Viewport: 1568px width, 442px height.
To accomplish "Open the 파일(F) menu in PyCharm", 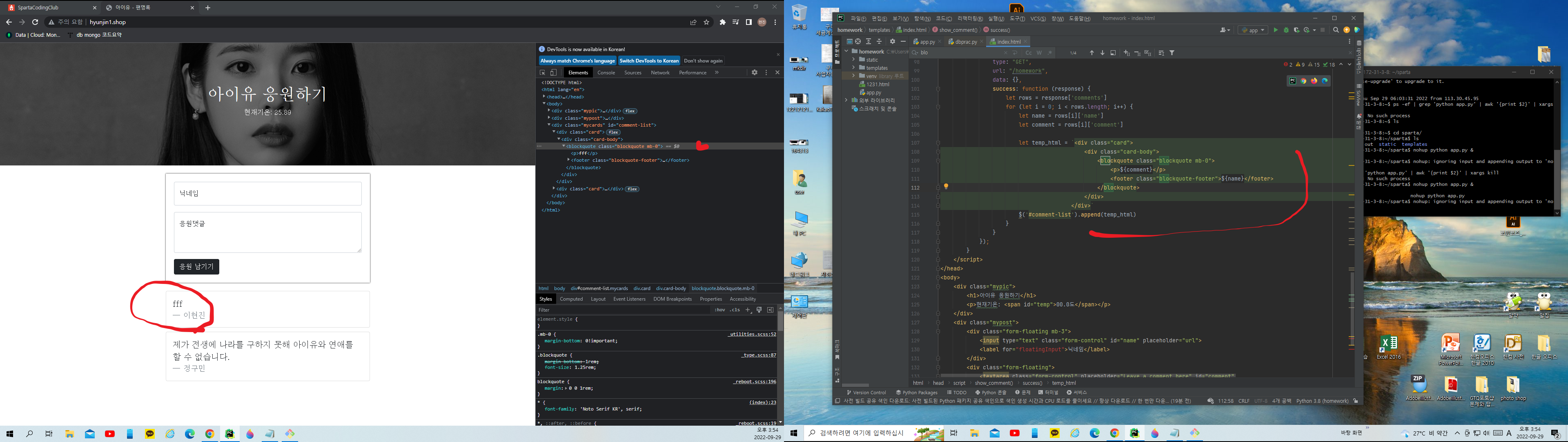I will point(857,19).
